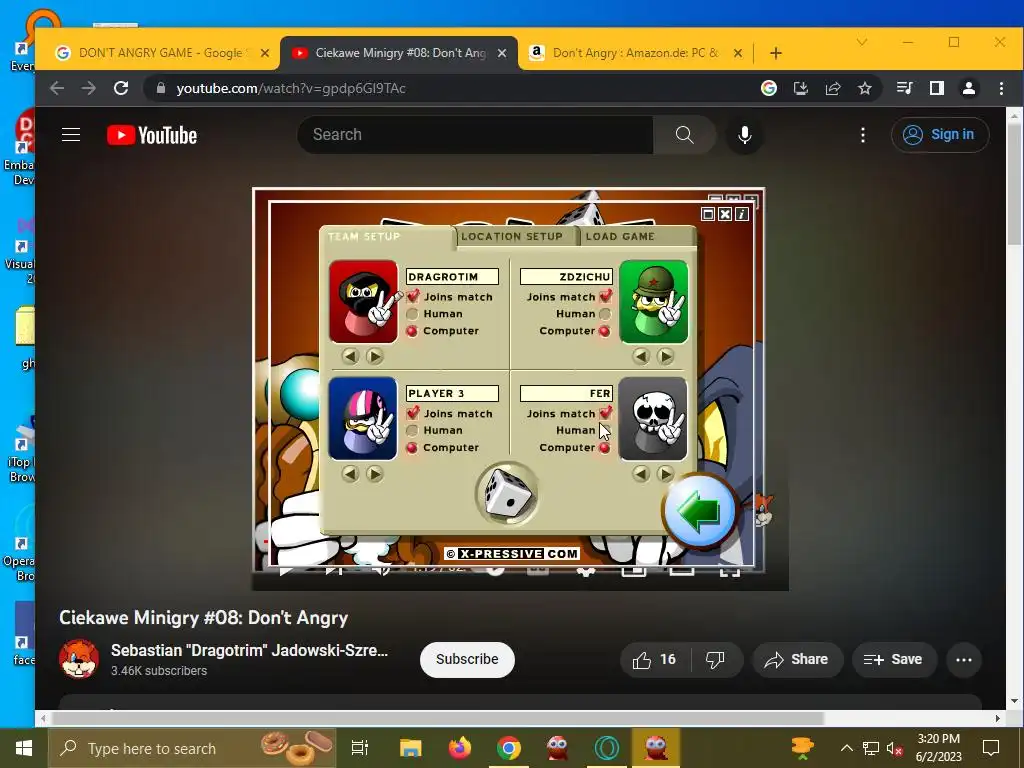Start voice search with microphone
The width and height of the screenshot is (1024, 768).
(744, 135)
